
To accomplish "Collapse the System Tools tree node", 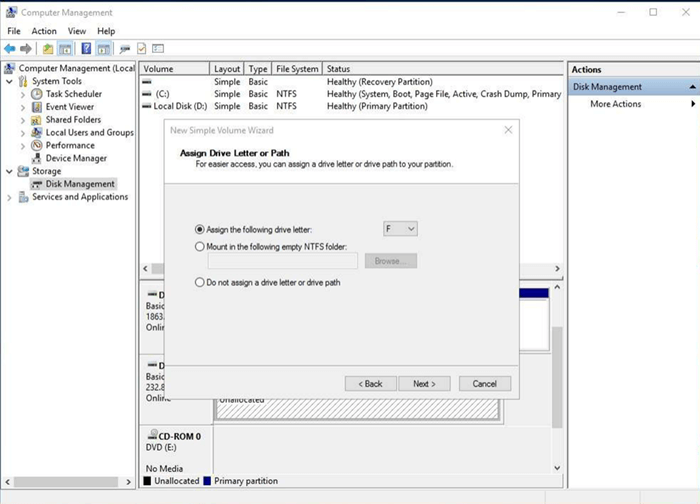I will point(10,81).
